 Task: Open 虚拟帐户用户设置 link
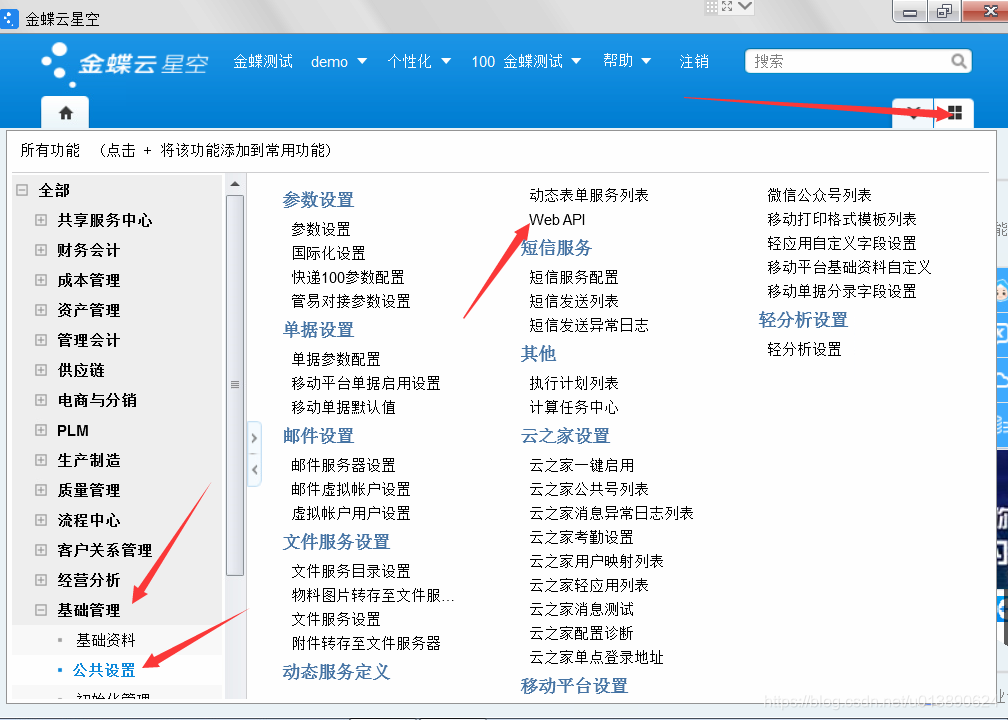351,514
